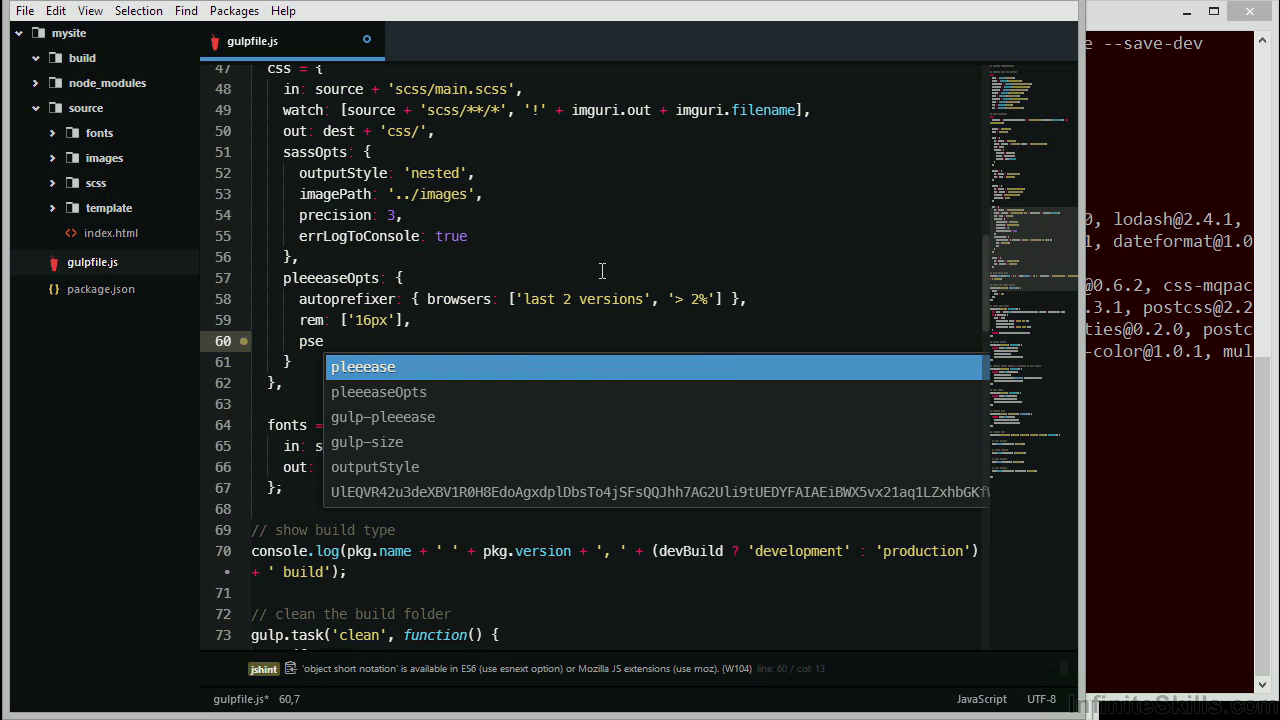Image resolution: width=1280 pixels, height=720 pixels.
Task: Click the node_modules folder icon
Action: (55, 83)
